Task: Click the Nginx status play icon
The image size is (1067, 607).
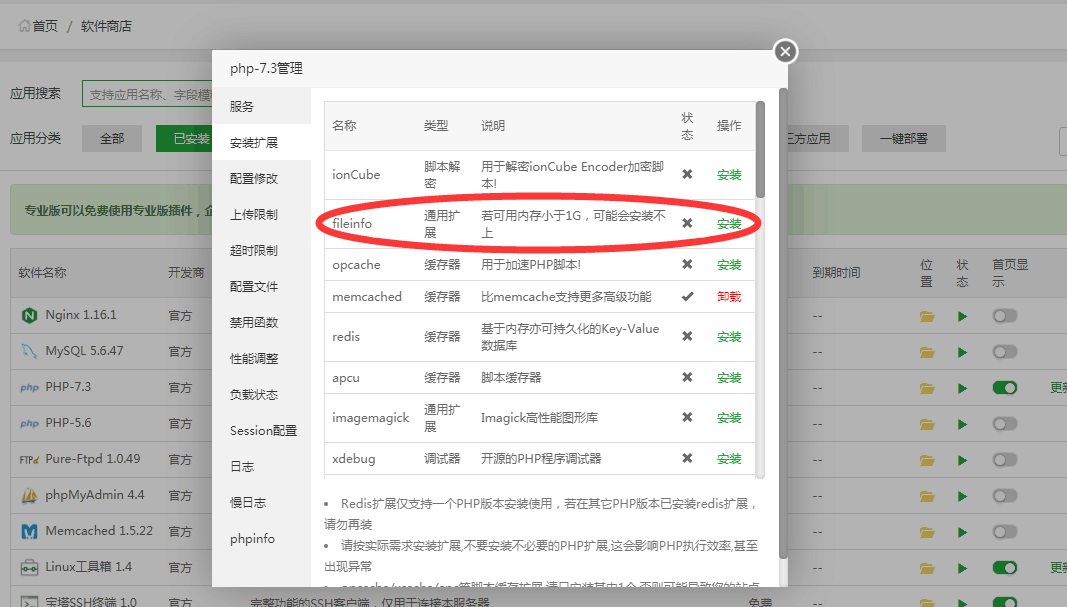Action: (962, 316)
